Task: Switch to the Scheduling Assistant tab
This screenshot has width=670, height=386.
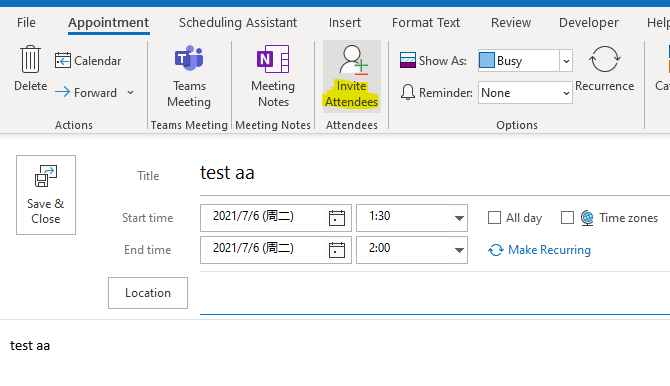Action: [238, 22]
